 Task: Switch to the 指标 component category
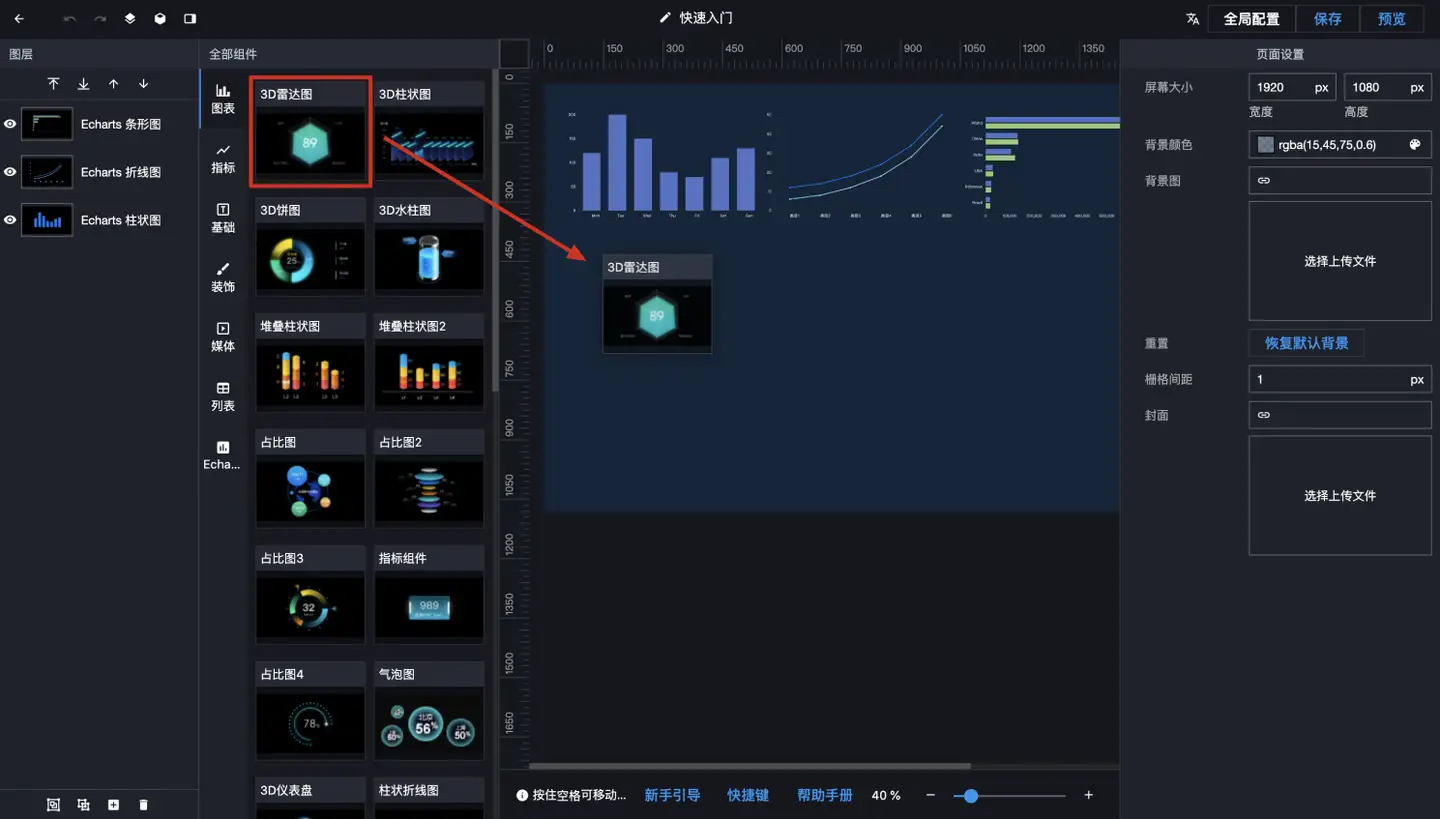point(223,158)
